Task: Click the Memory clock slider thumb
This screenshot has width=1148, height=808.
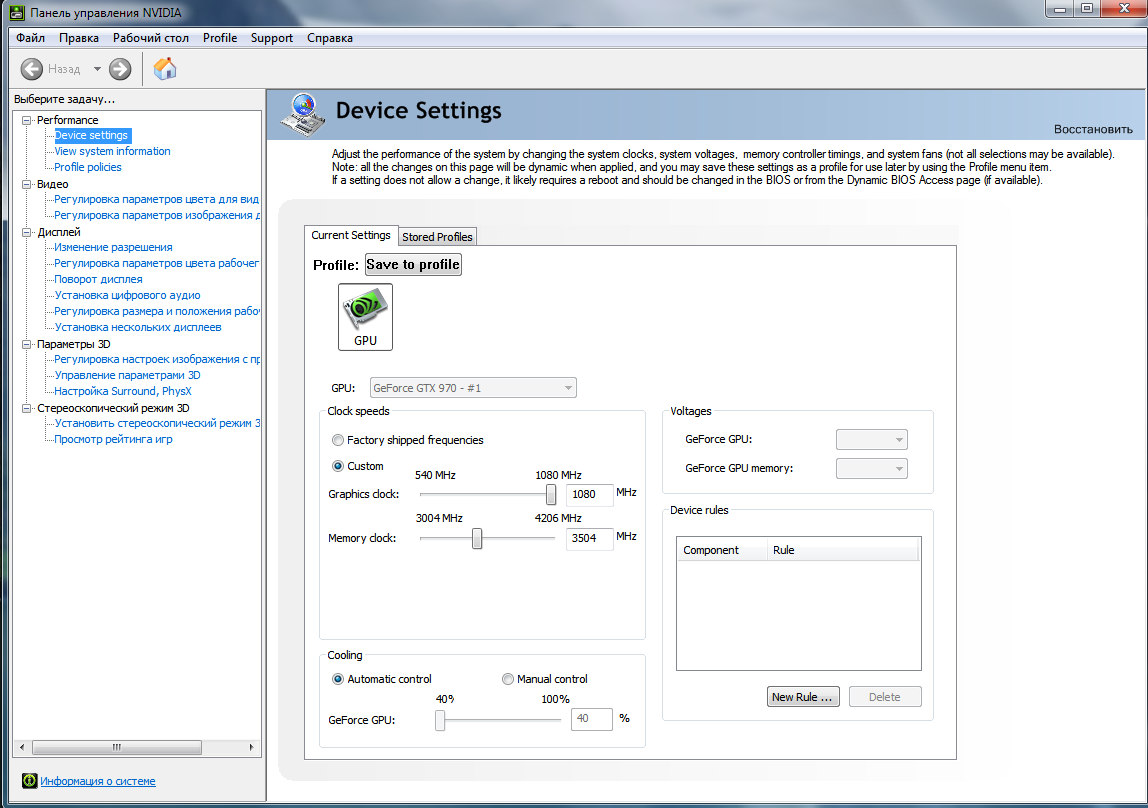Action: click(477, 539)
